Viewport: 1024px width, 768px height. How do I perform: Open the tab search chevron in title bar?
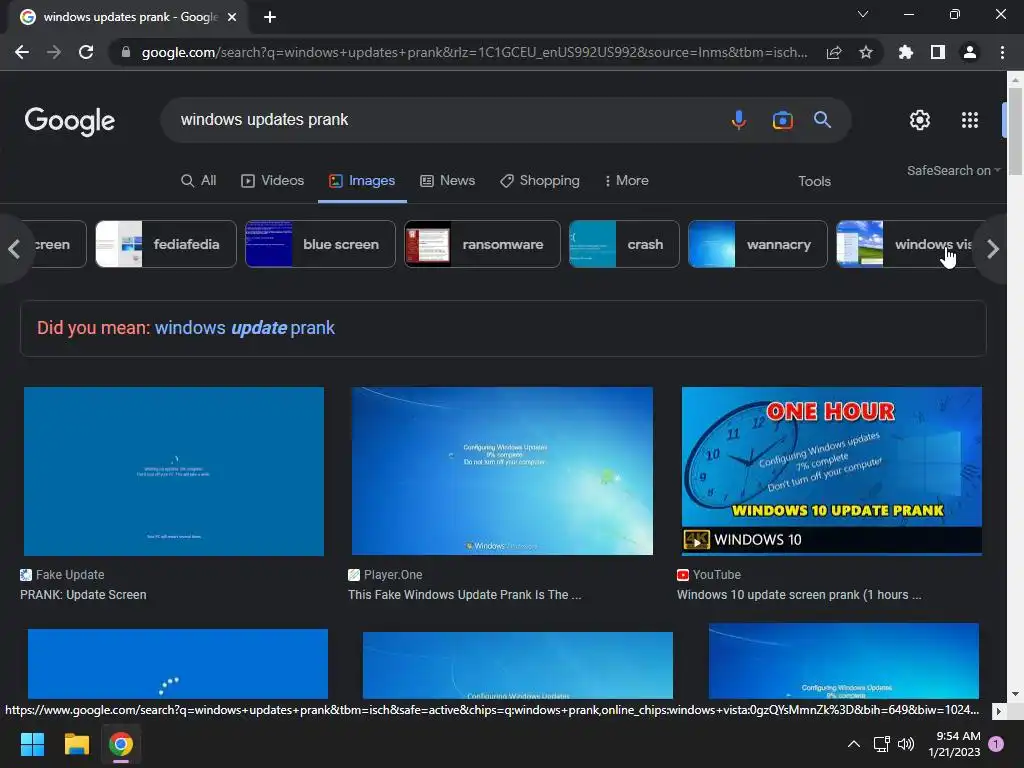point(863,14)
